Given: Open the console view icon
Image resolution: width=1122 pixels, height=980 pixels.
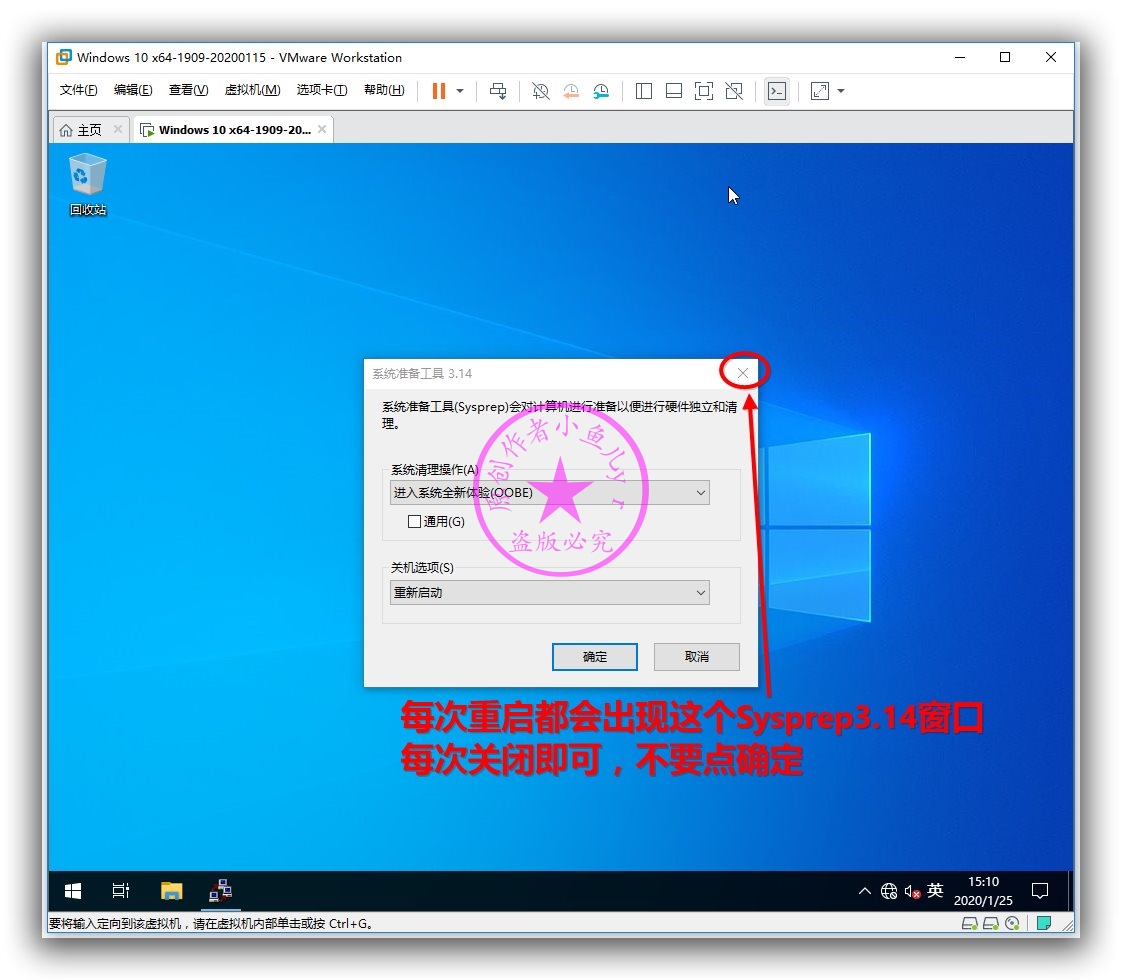Looking at the screenshot, I should 776,91.
